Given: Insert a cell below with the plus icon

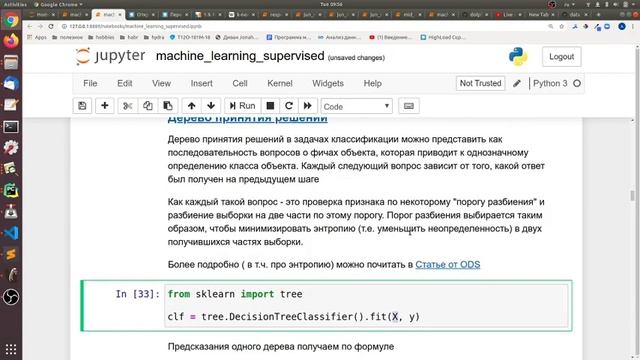Looking at the screenshot, I should [x=104, y=106].
